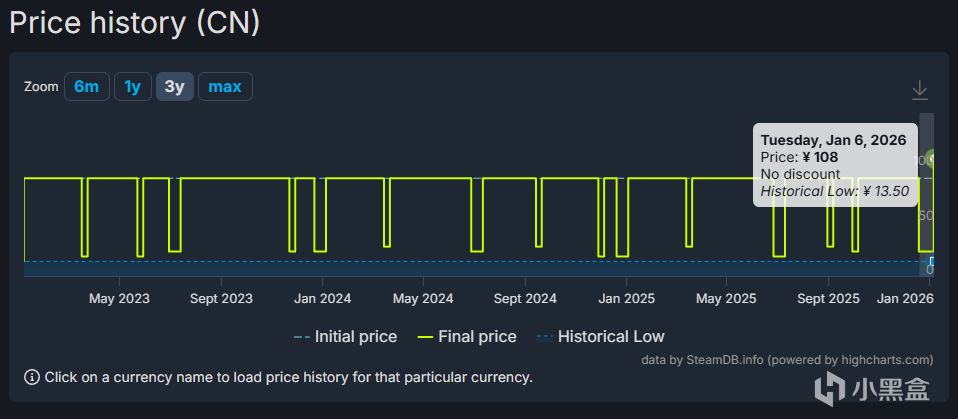Click the May 2023 axis label
This screenshot has width=958, height=419.
click(119, 298)
